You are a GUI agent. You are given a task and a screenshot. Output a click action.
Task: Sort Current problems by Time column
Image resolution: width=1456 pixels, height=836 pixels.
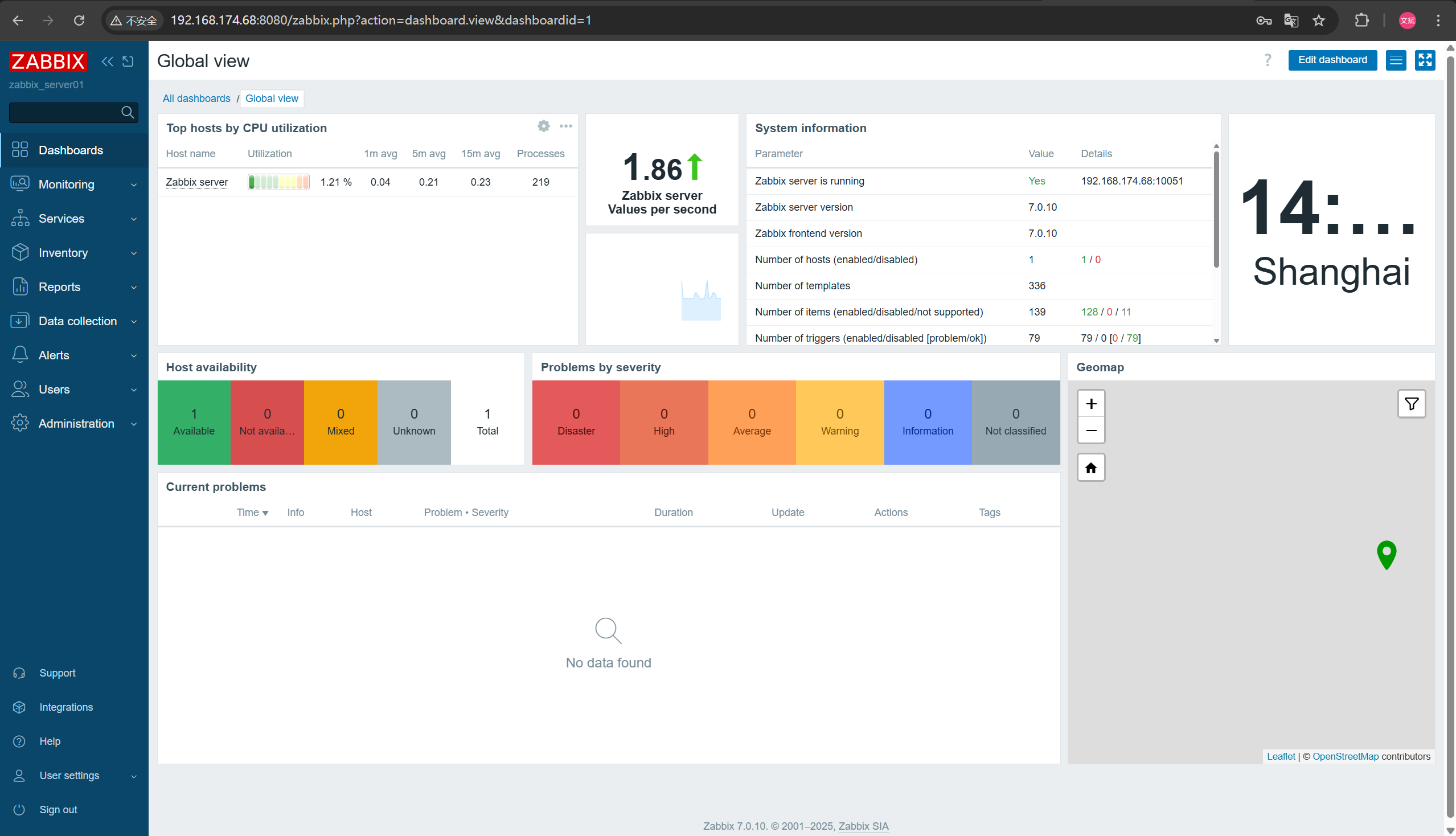(252, 512)
